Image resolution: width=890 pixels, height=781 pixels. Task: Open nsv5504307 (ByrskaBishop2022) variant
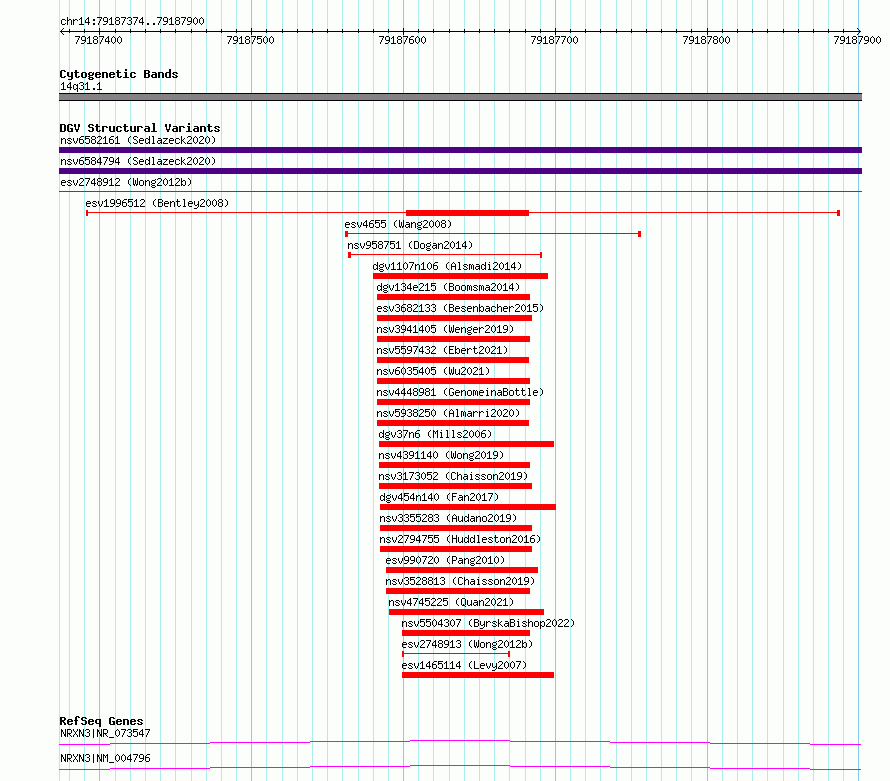488,623
